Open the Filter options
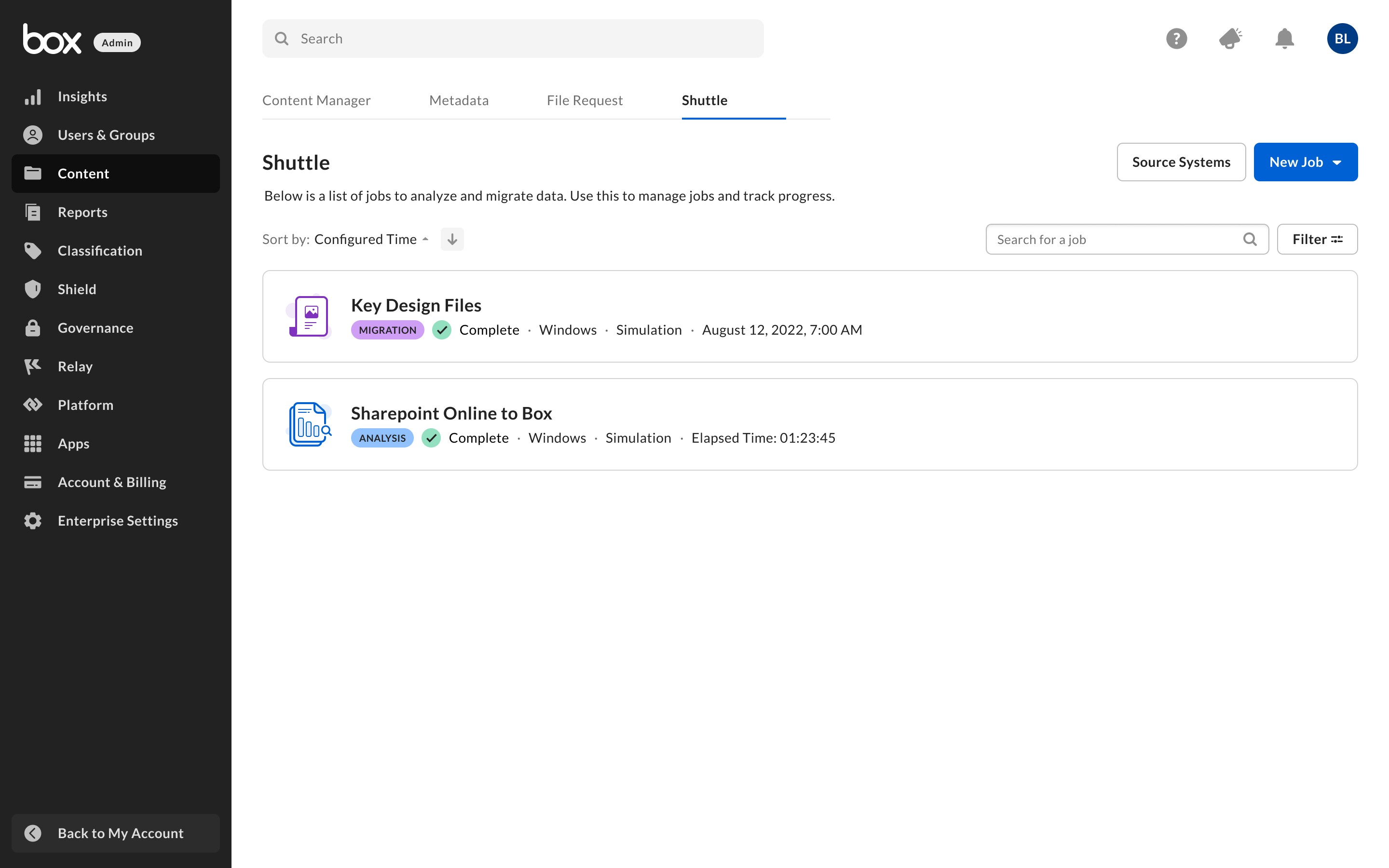 tap(1317, 239)
